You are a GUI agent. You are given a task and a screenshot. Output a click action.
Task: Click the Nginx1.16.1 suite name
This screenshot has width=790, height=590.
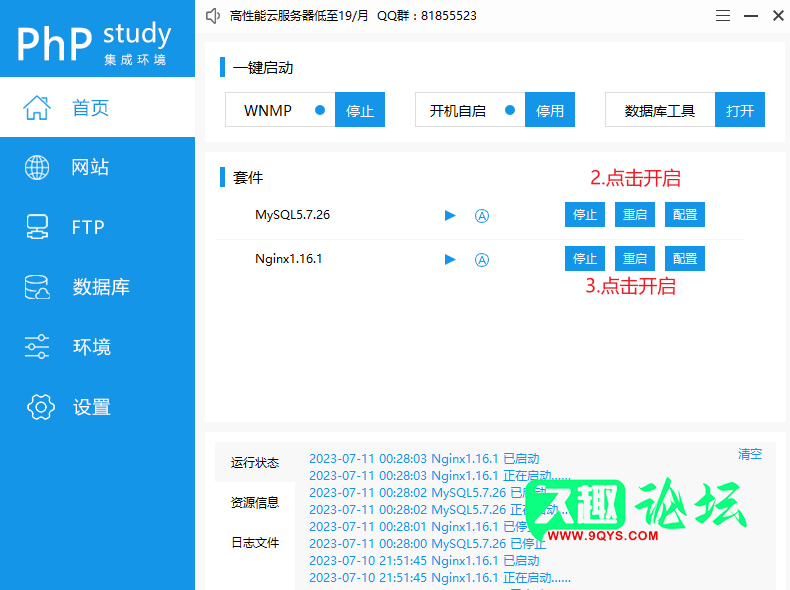coord(289,259)
